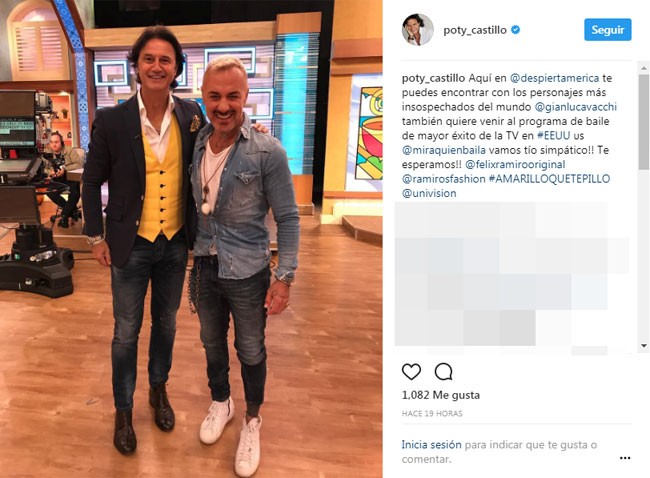Open #AMARILLOQUETEPILLO hashtag
The image size is (650, 478).
click(x=549, y=179)
